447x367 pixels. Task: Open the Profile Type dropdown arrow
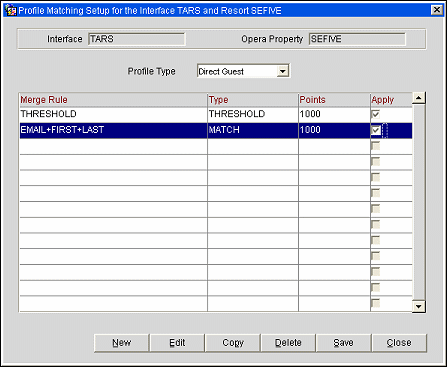click(x=283, y=71)
